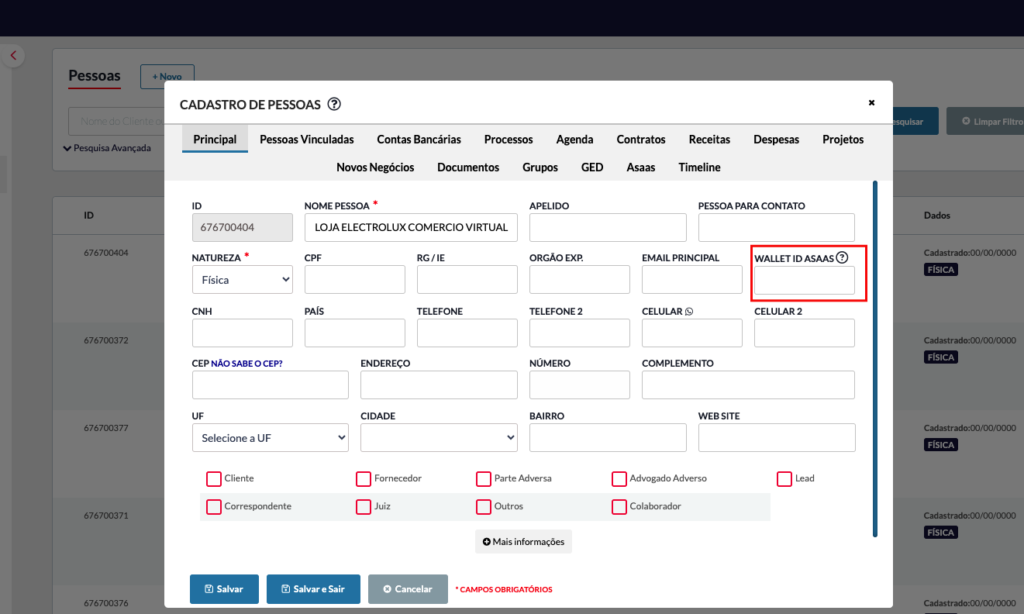1024x614 pixels.
Task: Click the Bairro input field
Action: pyautogui.click(x=607, y=438)
